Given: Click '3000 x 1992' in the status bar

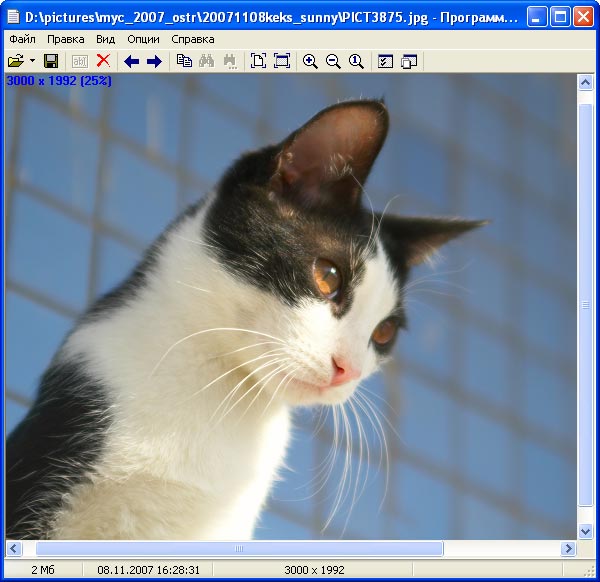Looking at the screenshot, I should 314,570.
